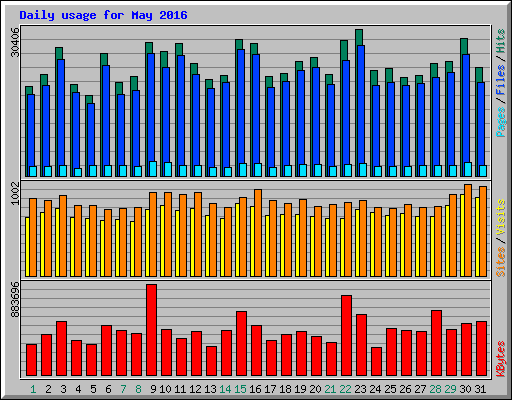Screen dimensions: 512x400
Task: Click day 5 label on x-axis
Action: click(x=93, y=389)
